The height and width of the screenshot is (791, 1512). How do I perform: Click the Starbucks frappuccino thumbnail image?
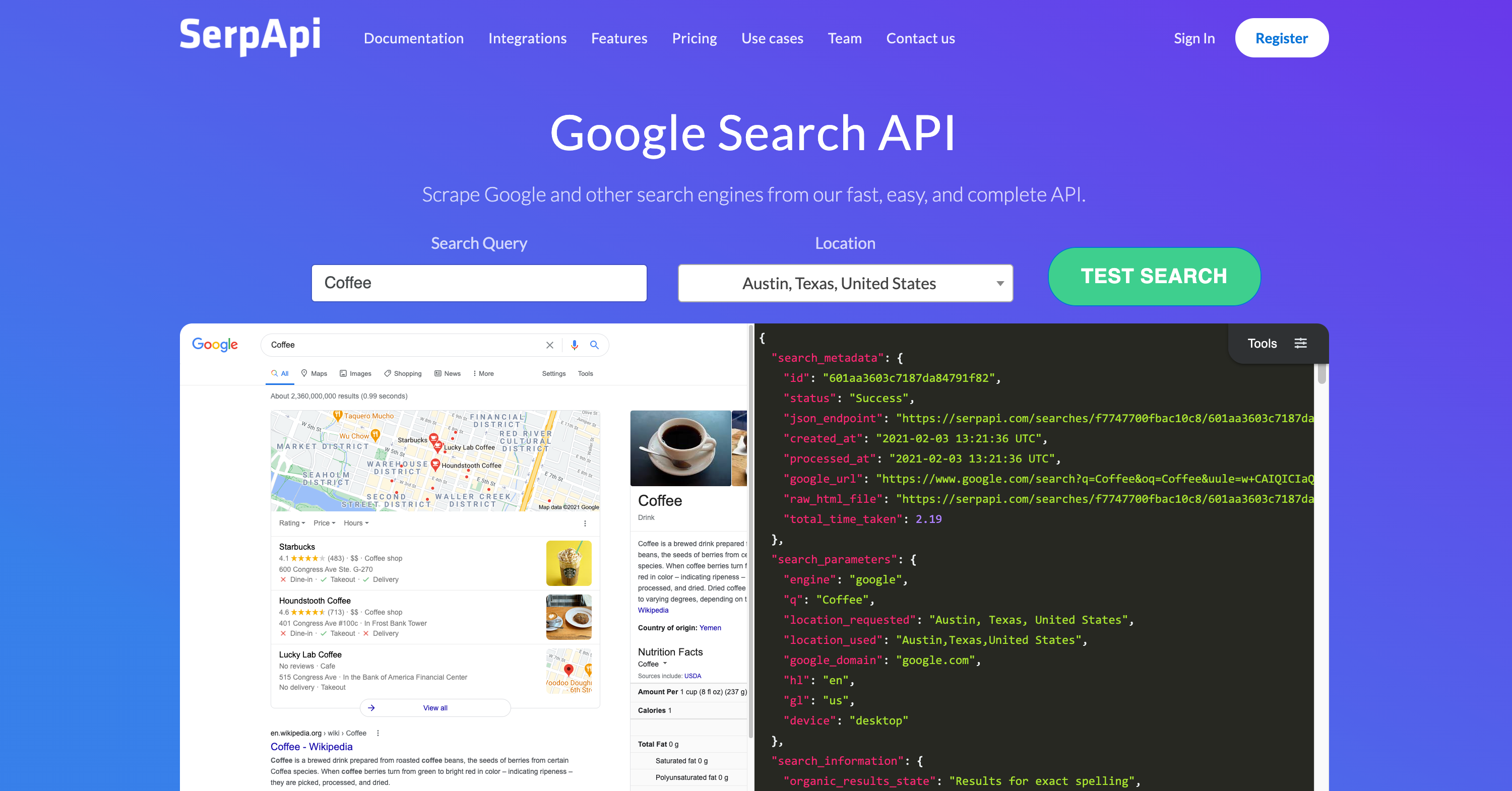click(568, 563)
